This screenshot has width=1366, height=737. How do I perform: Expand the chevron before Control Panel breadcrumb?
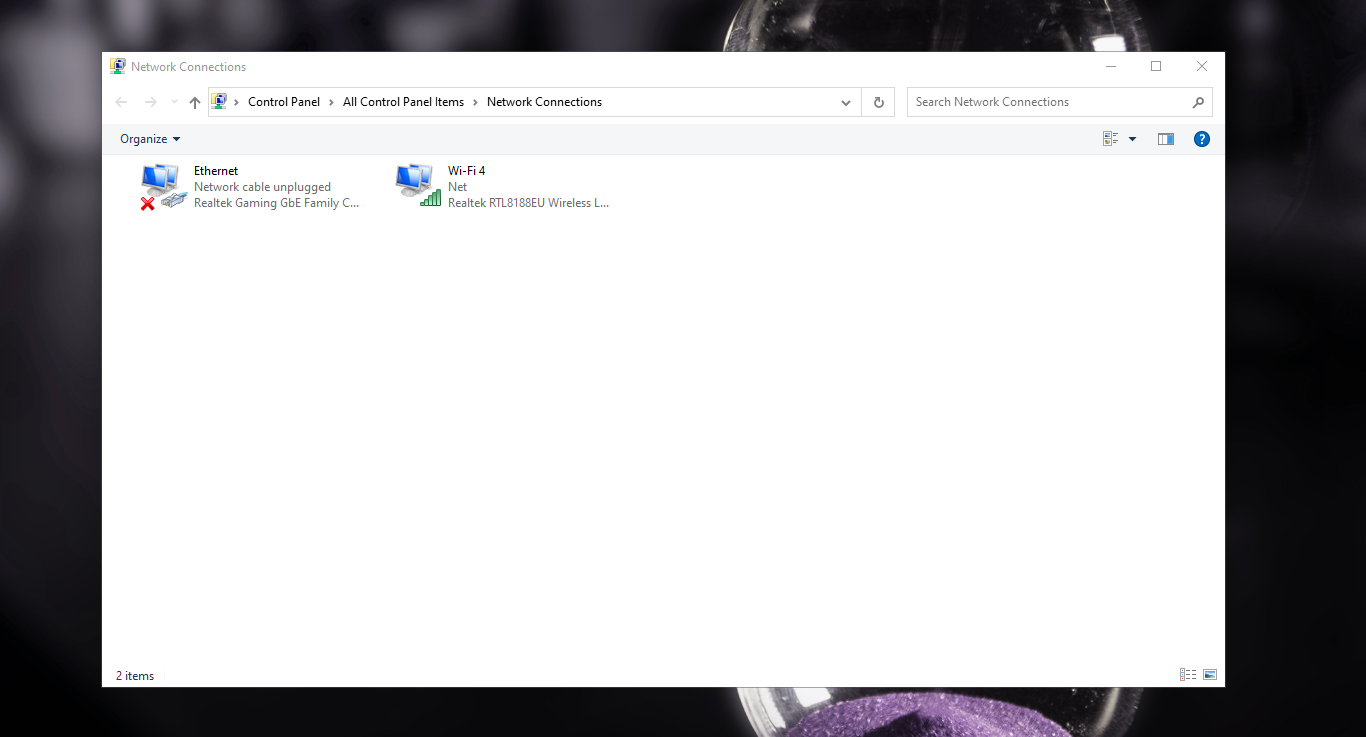tap(236, 102)
